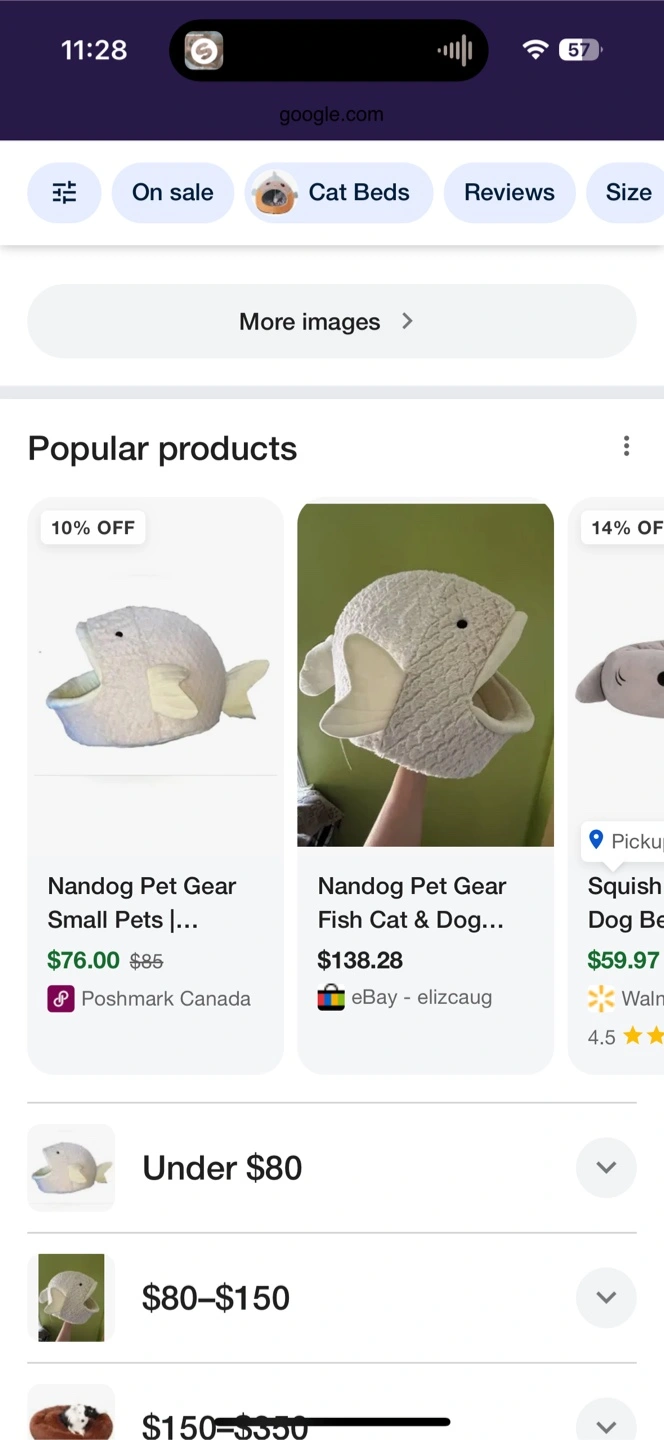This screenshot has width=664, height=1440.
Task: Tap the three-dot menu beside Popular products
Action: point(626,446)
